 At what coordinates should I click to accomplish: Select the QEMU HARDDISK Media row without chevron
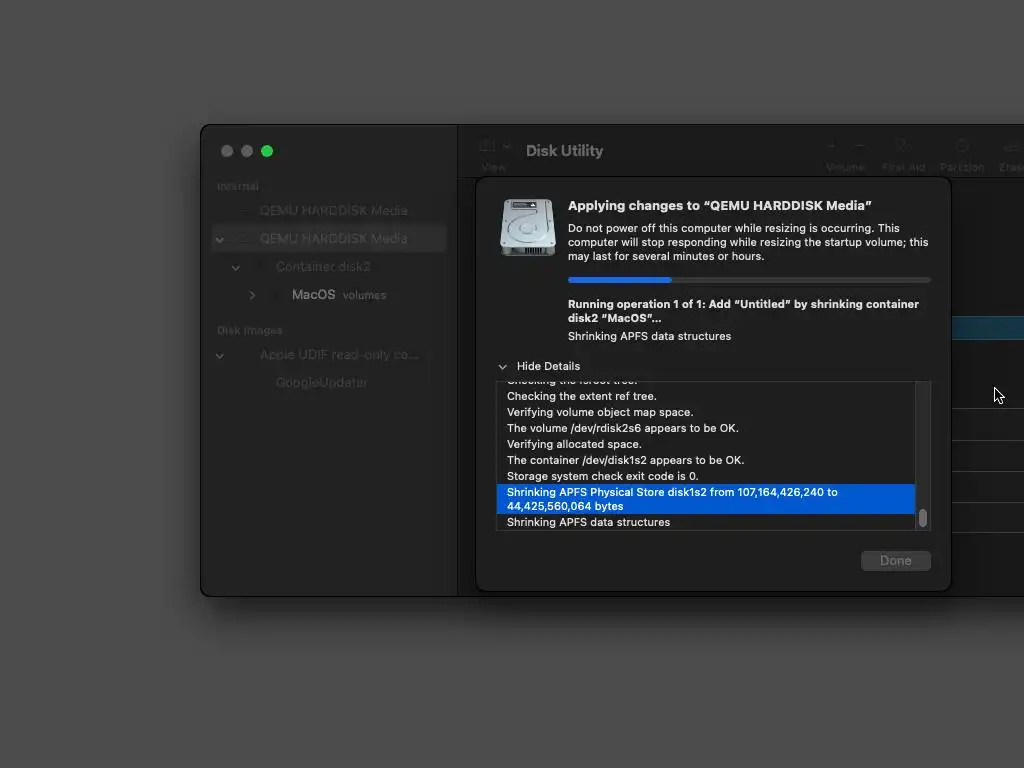328,210
